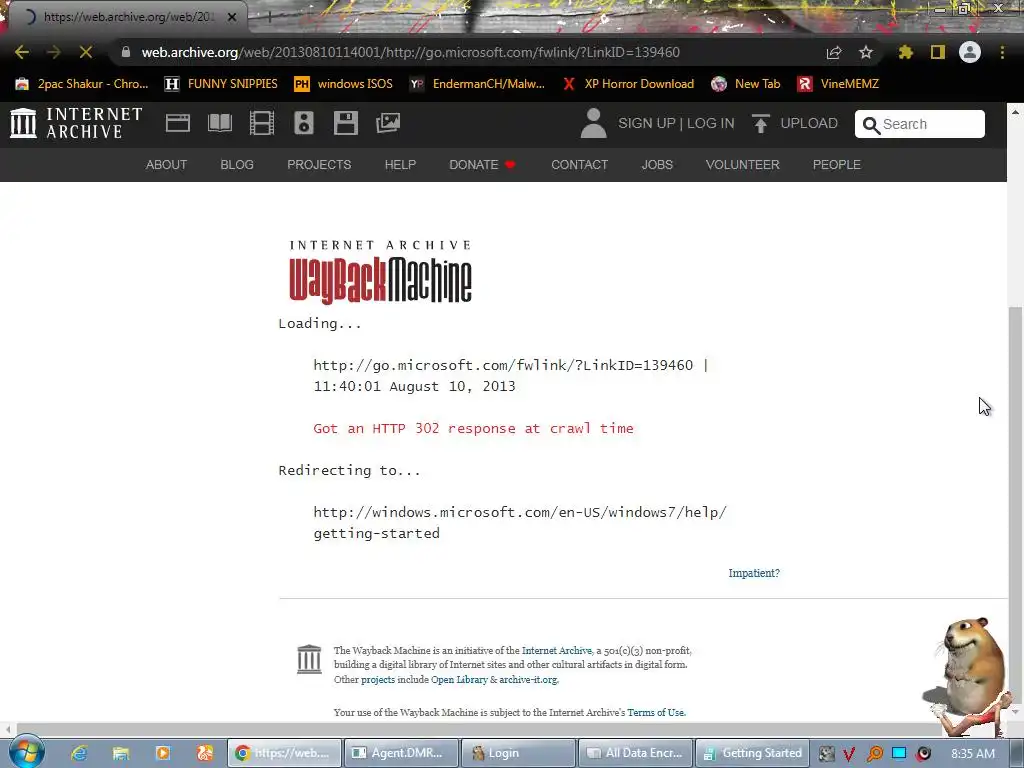The height and width of the screenshot is (768, 1024).
Task: Open Chrome three-dot menu
Action: [1002, 52]
